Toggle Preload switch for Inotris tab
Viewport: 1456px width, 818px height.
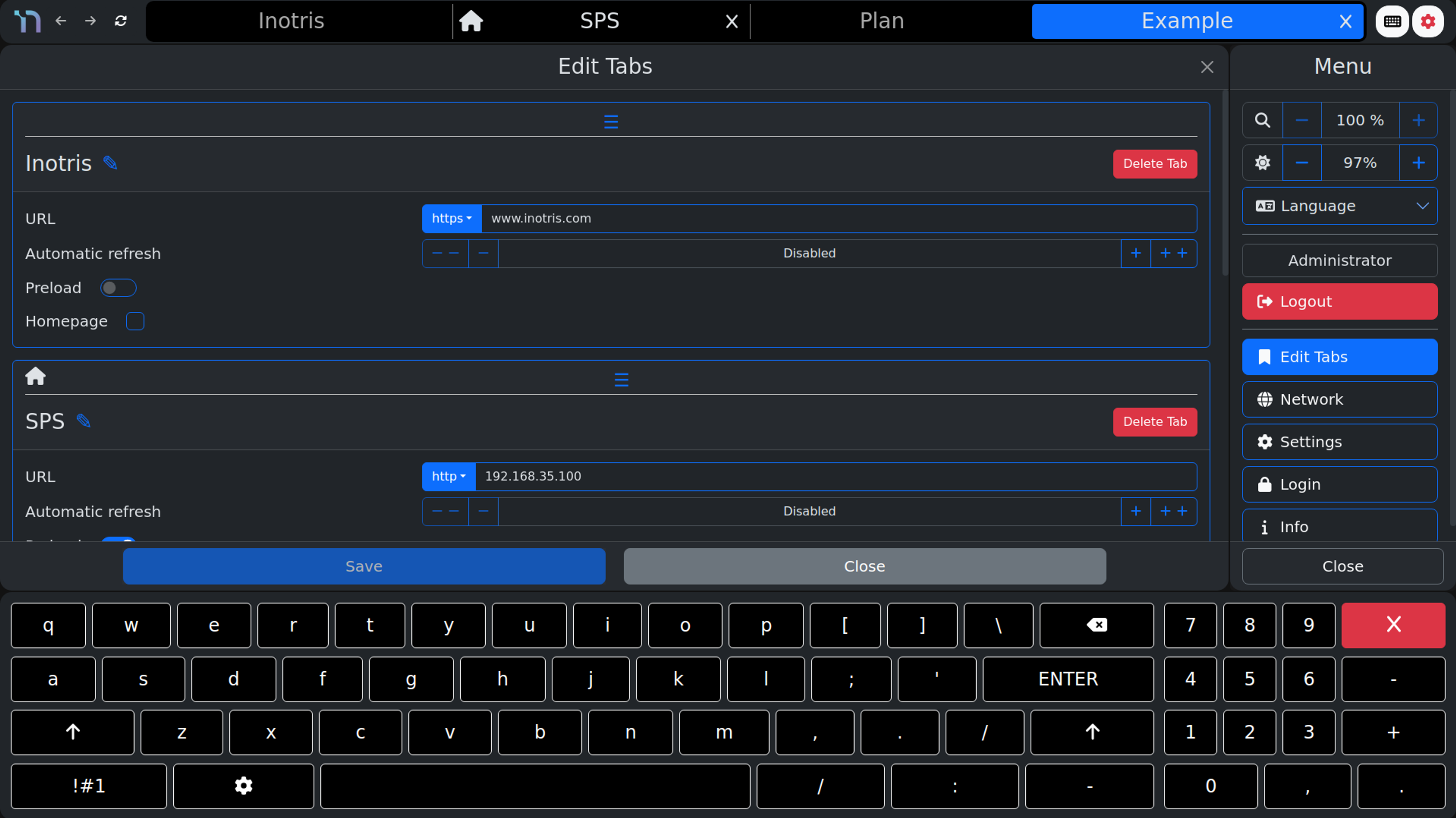click(x=118, y=288)
